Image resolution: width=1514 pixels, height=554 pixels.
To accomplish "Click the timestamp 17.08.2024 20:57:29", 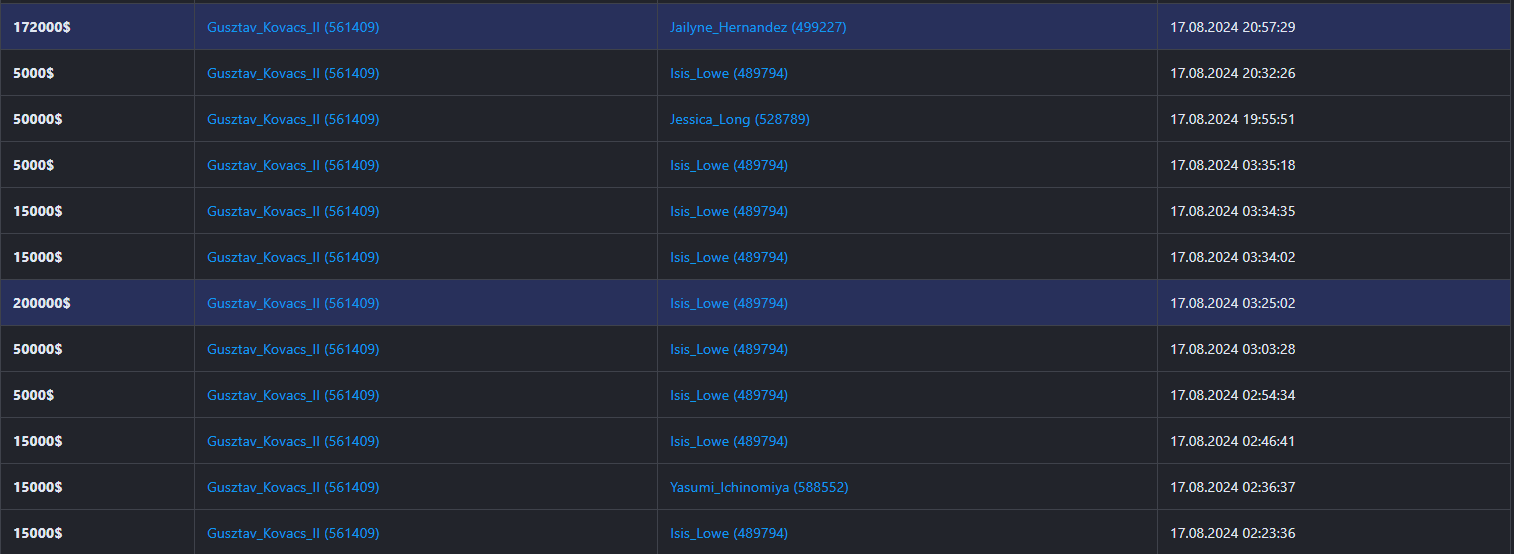I will [x=1232, y=27].
